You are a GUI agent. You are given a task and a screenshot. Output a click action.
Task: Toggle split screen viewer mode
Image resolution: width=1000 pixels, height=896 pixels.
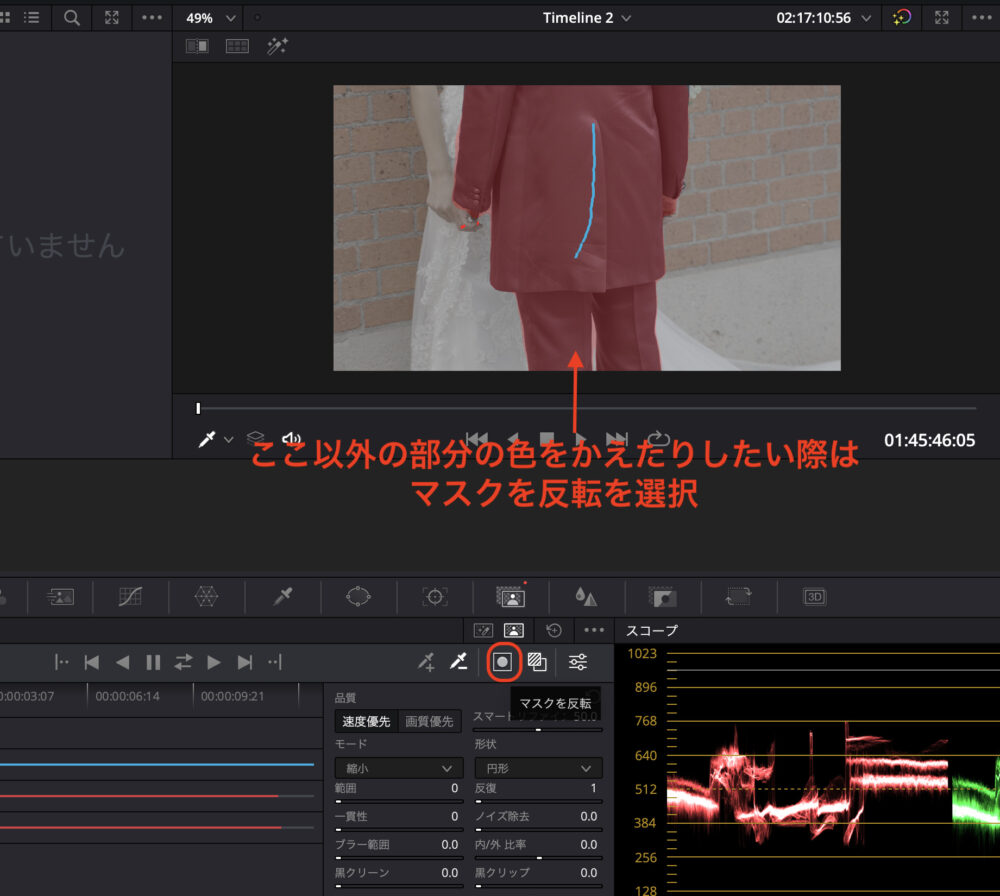click(x=237, y=46)
